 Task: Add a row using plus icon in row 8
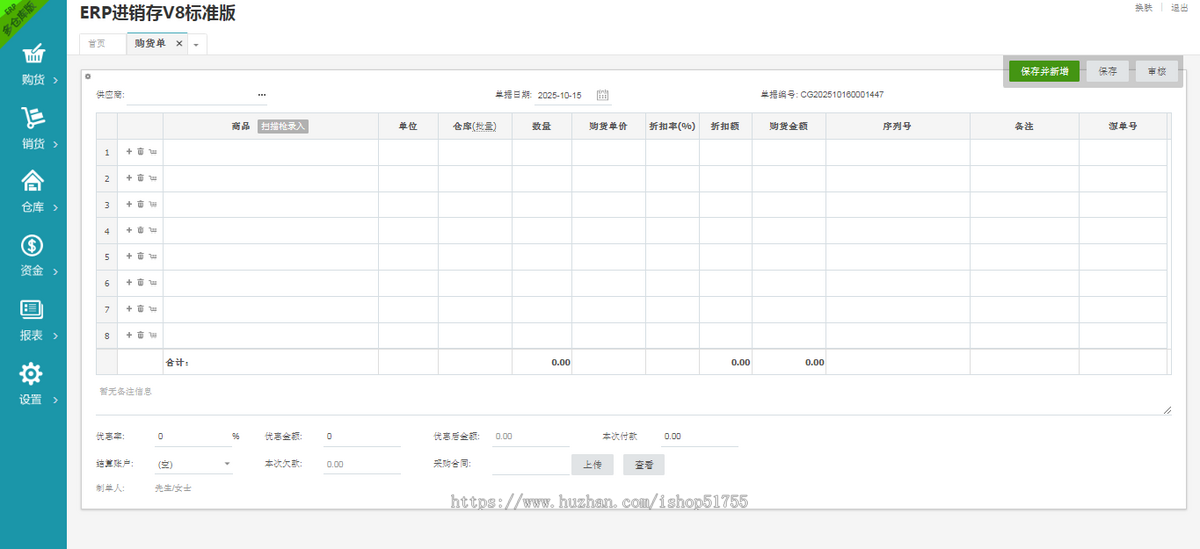(x=129, y=334)
